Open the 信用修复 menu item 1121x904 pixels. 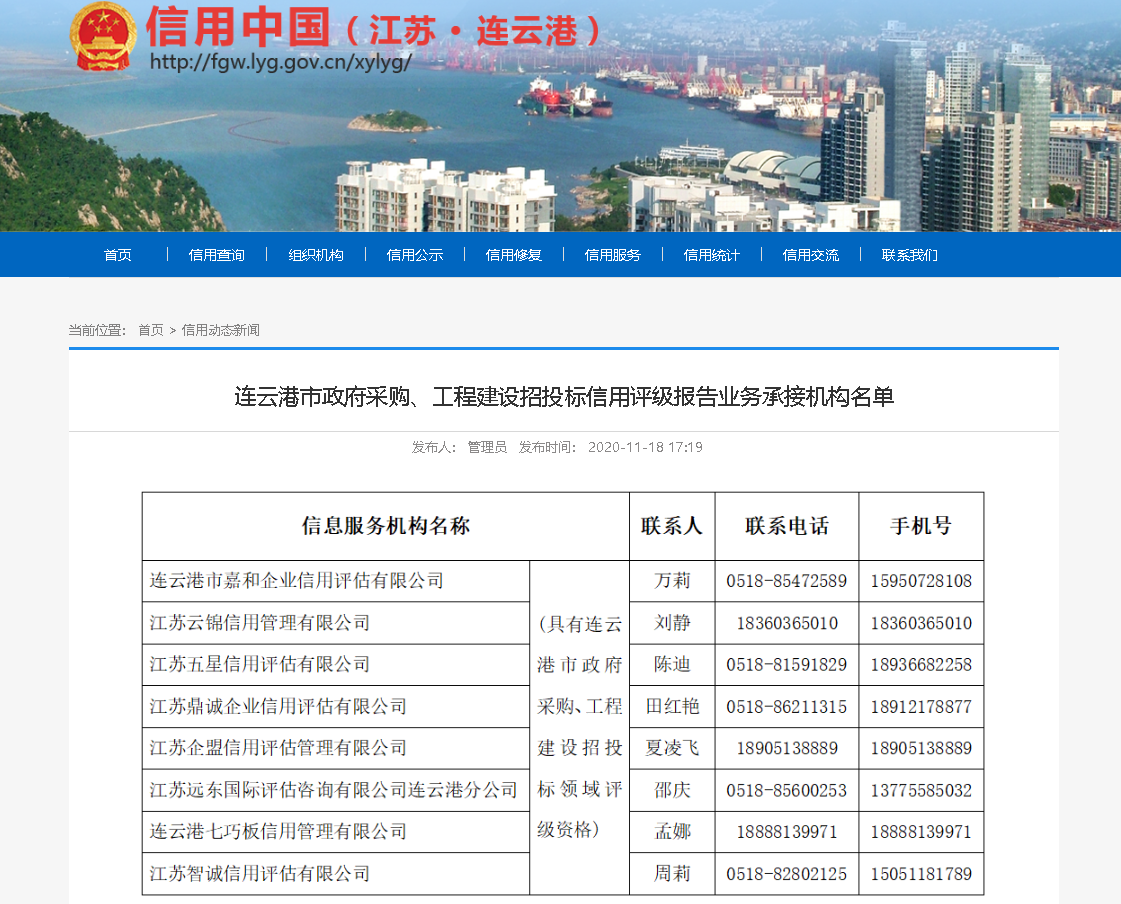(x=513, y=255)
